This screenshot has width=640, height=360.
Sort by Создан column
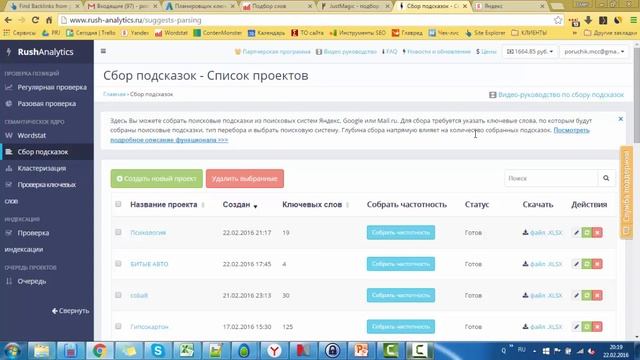(240, 204)
